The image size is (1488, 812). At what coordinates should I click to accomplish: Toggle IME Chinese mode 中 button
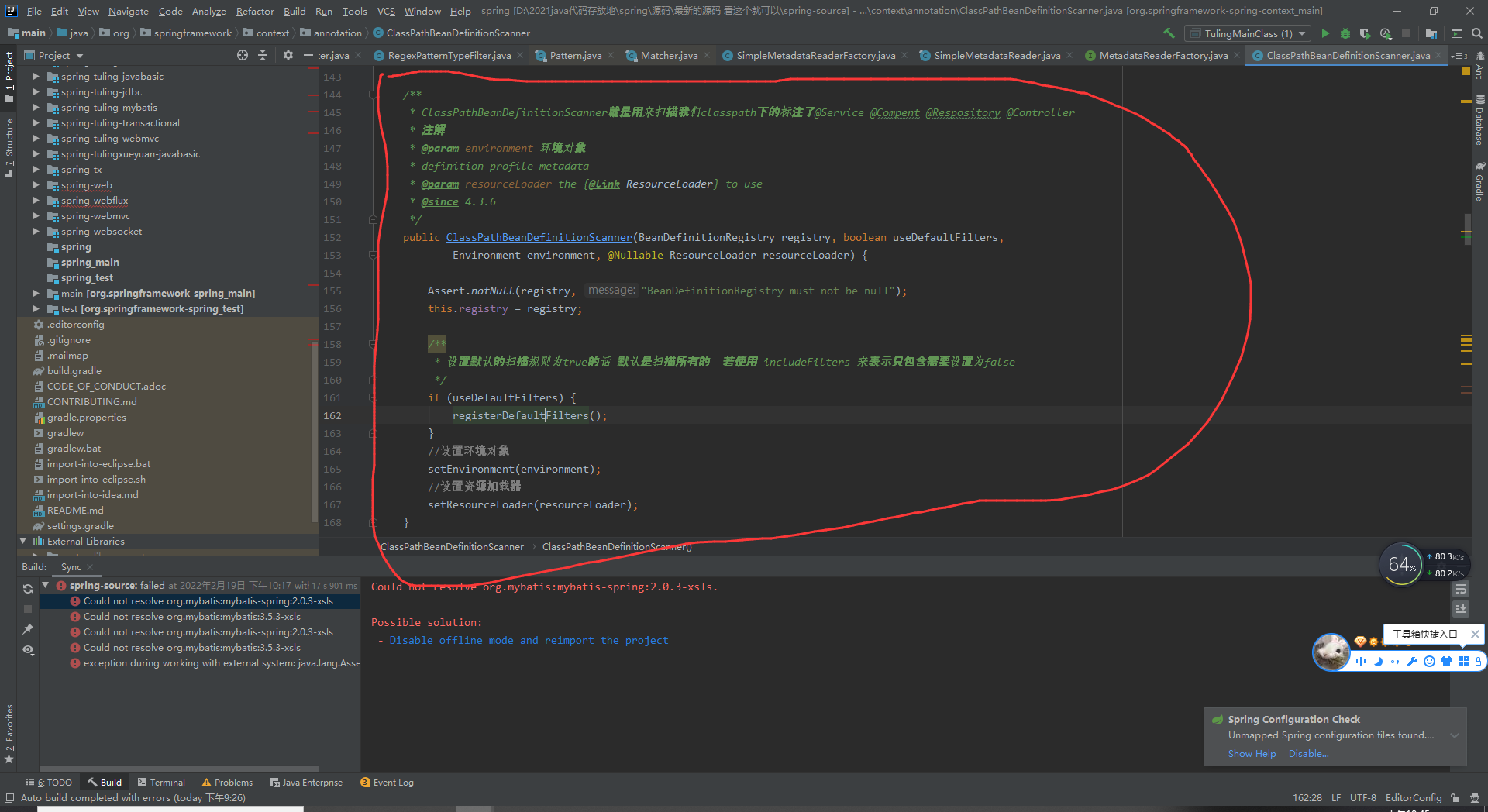click(1361, 661)
